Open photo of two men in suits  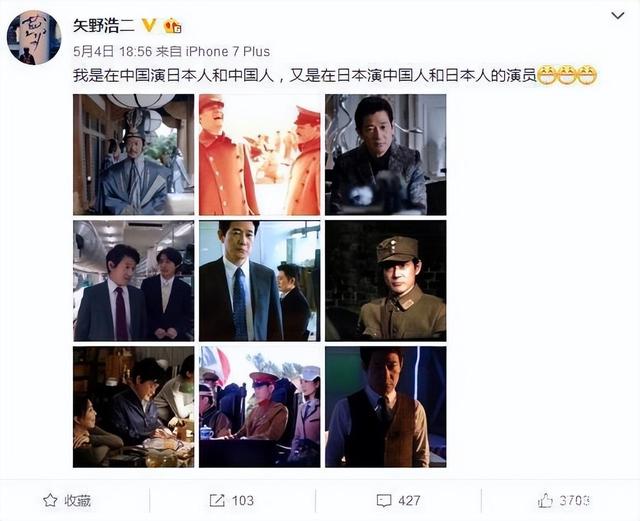[133, 281]
